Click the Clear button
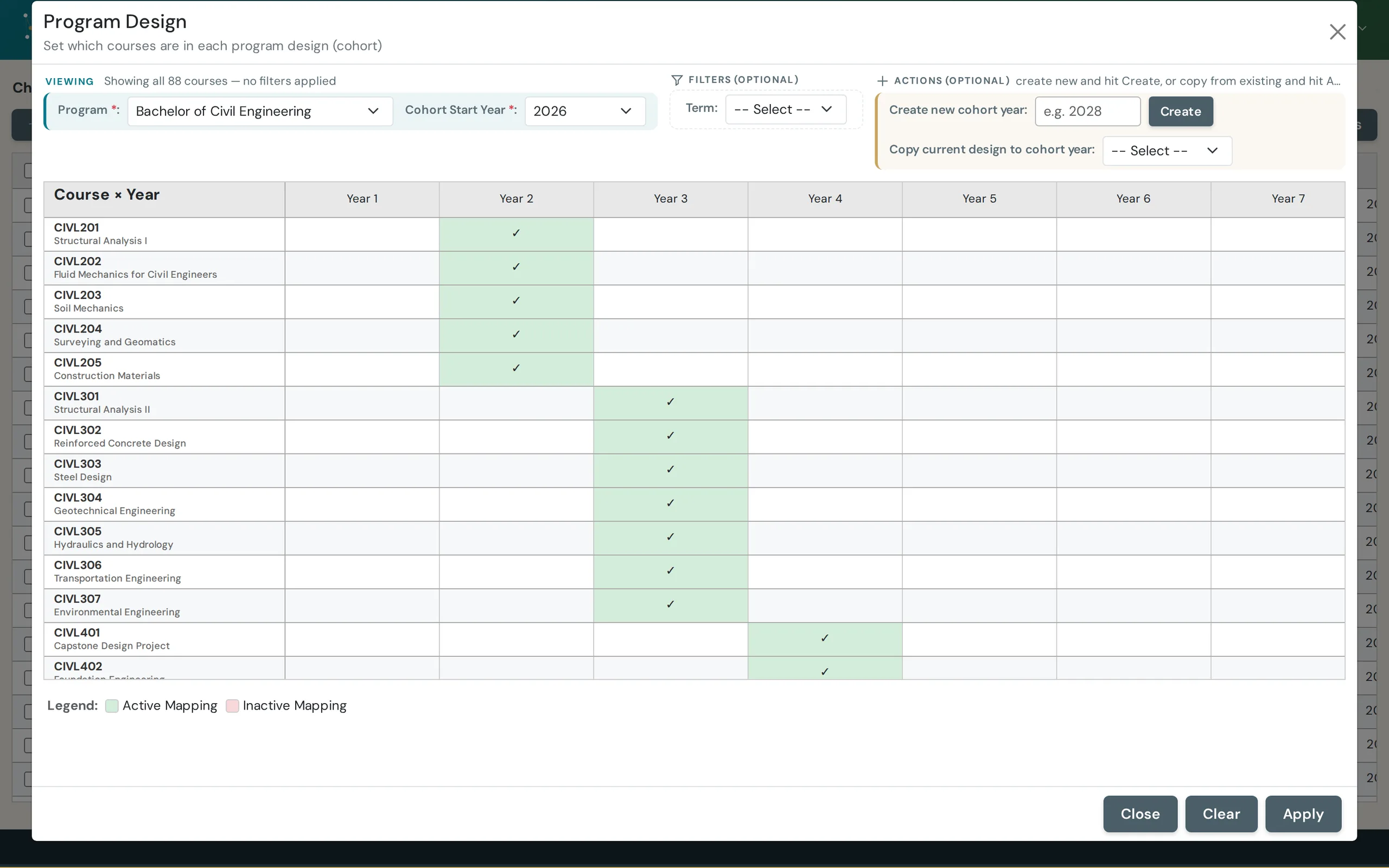This screenshot has height=868, width=1389. tap(1221, 813)
